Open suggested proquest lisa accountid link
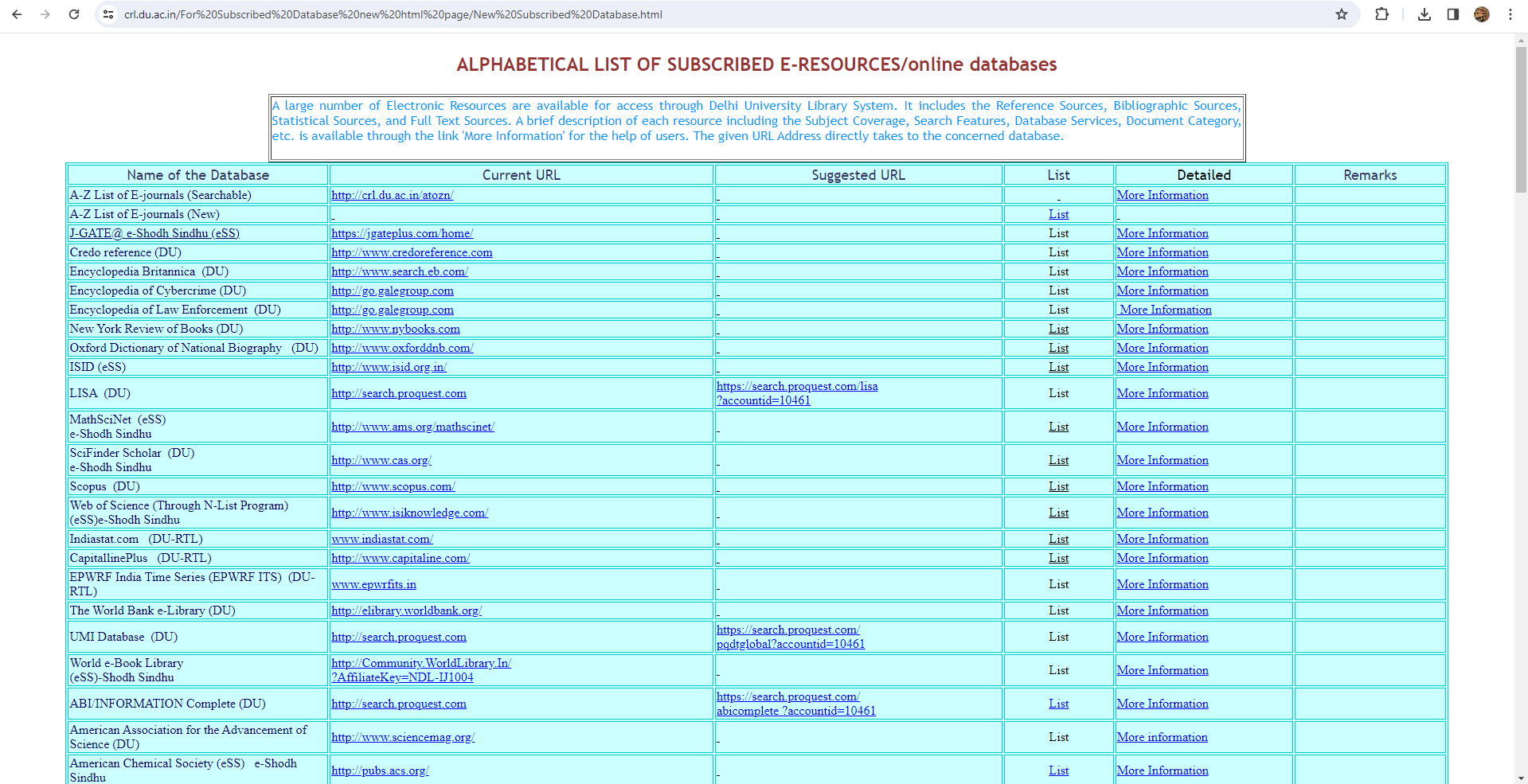 [797, 393]
